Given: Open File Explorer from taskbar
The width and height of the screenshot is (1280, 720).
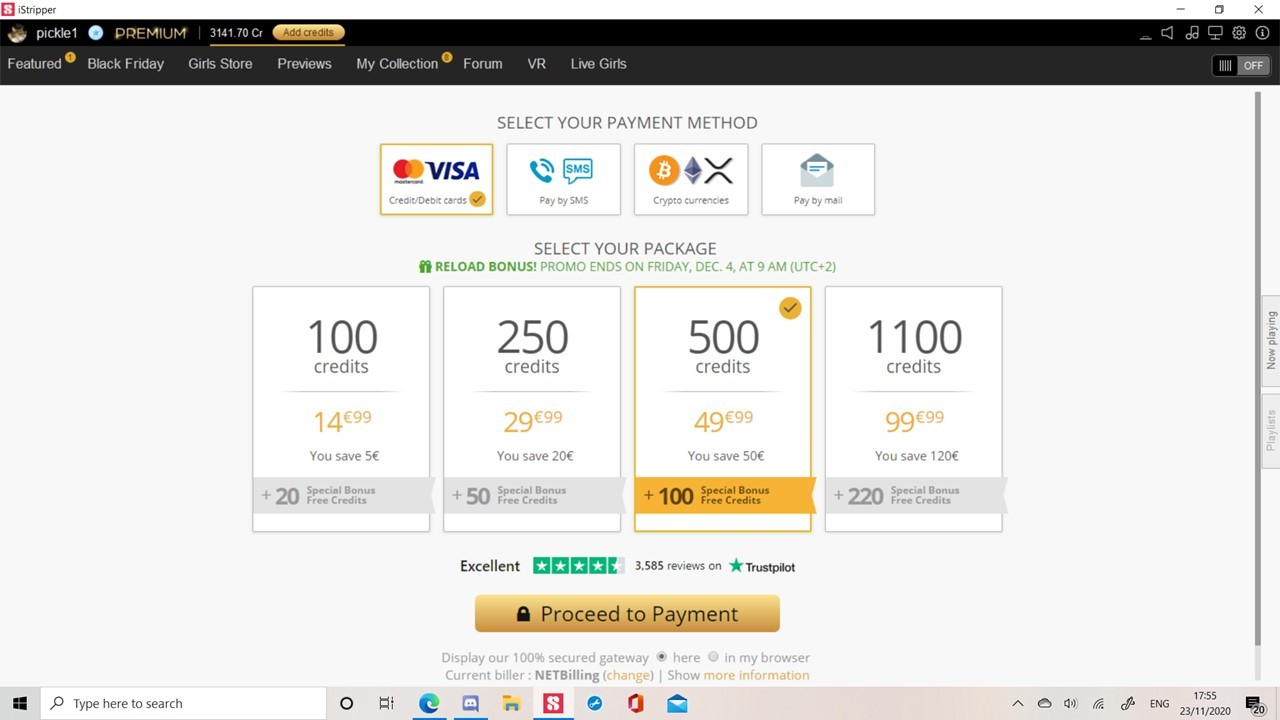Looking at the screenshot, I should pos(511,703).
